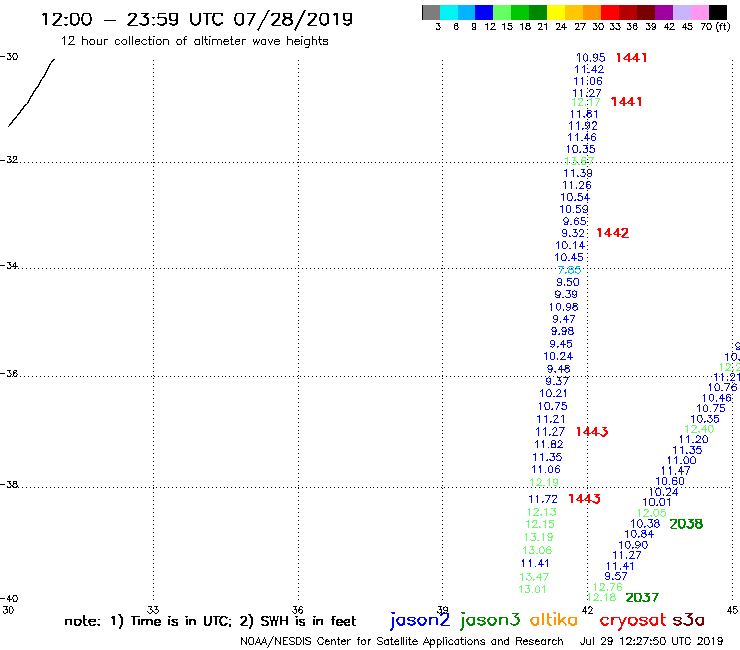Click the 10.45 wave height value
This screenshot has height=650, width=740.
pos(569,257)
